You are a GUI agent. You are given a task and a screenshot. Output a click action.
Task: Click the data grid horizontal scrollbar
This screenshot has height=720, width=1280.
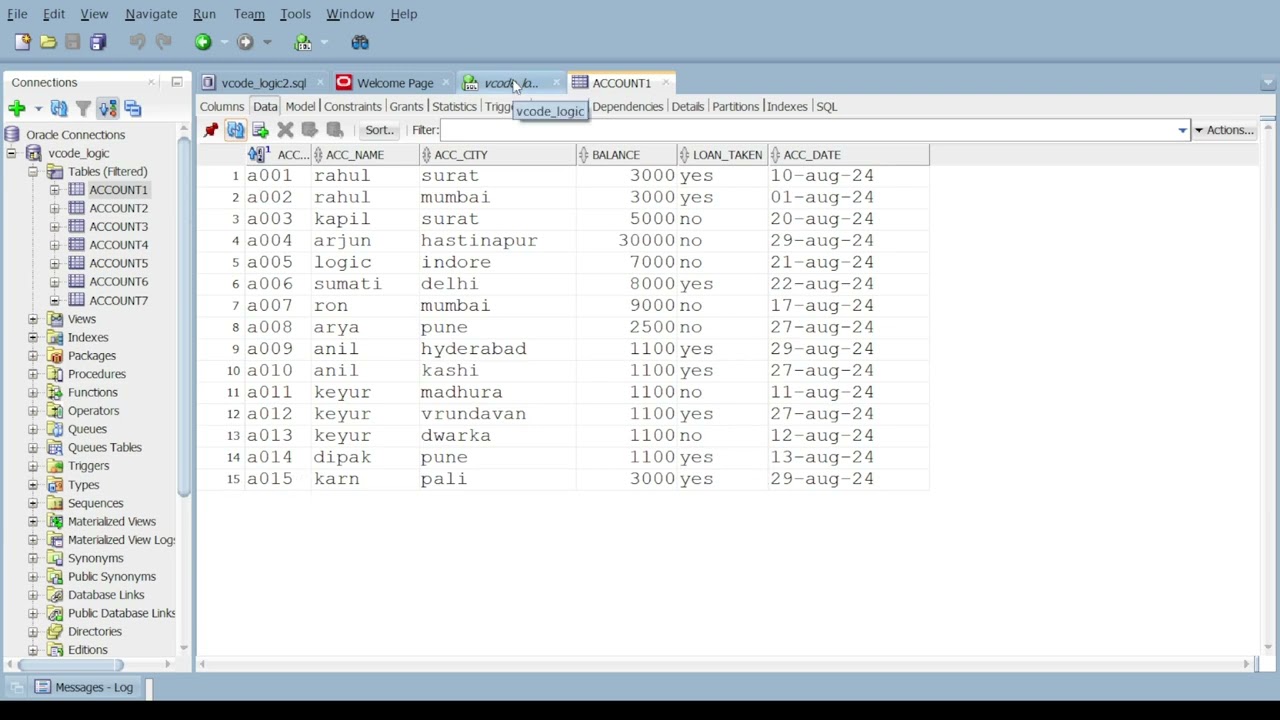[x=725, y=664]
